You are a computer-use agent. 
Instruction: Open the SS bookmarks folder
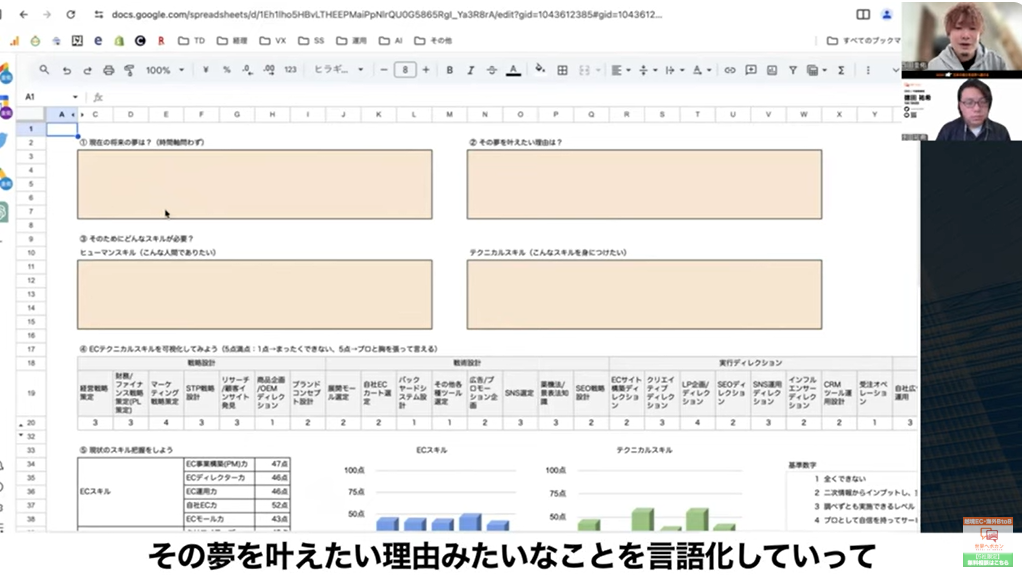(x=311, y=40)
